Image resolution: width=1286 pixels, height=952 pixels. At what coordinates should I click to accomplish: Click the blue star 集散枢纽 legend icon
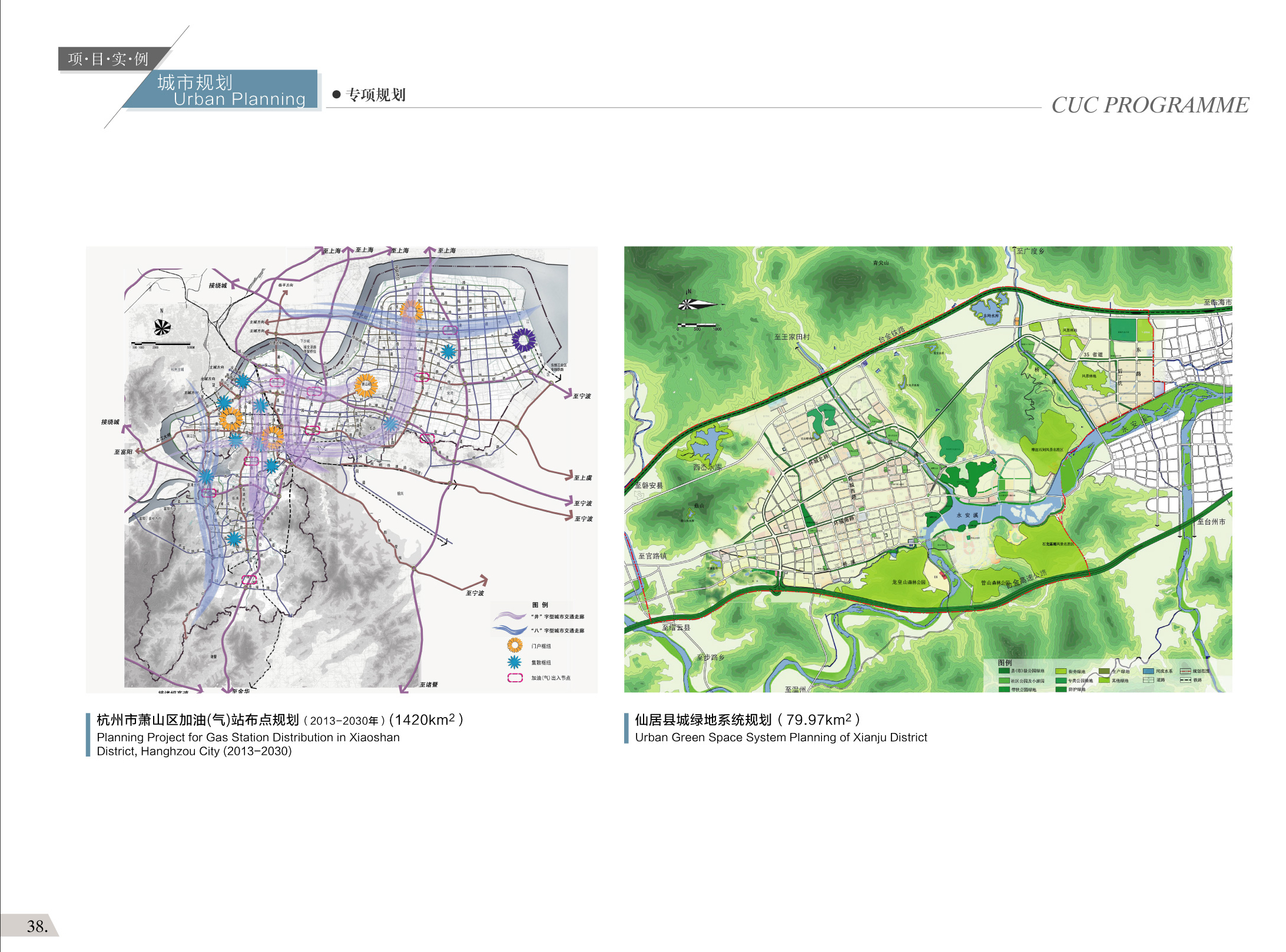[515, 662]
